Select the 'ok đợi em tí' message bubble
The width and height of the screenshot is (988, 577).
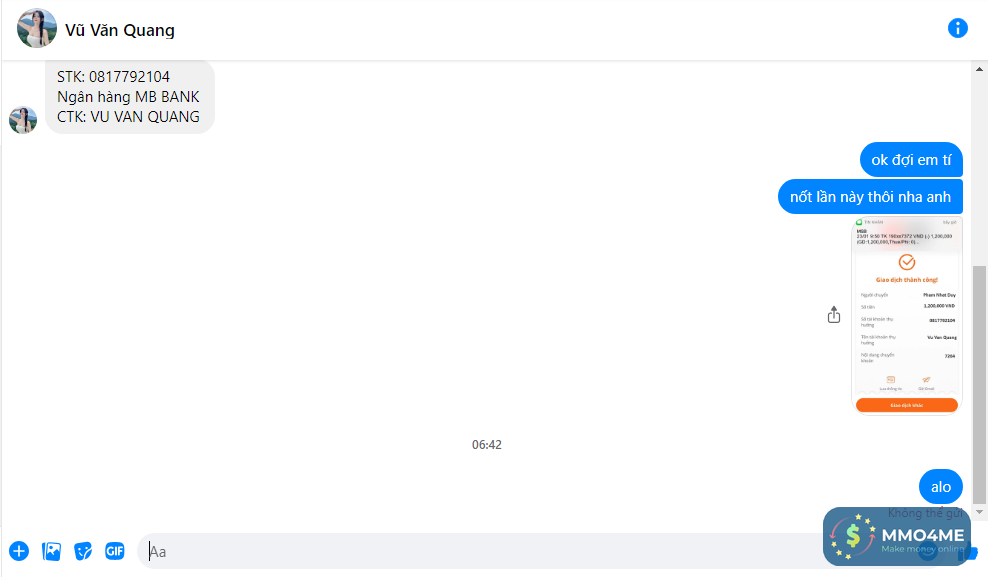(911, 160)
